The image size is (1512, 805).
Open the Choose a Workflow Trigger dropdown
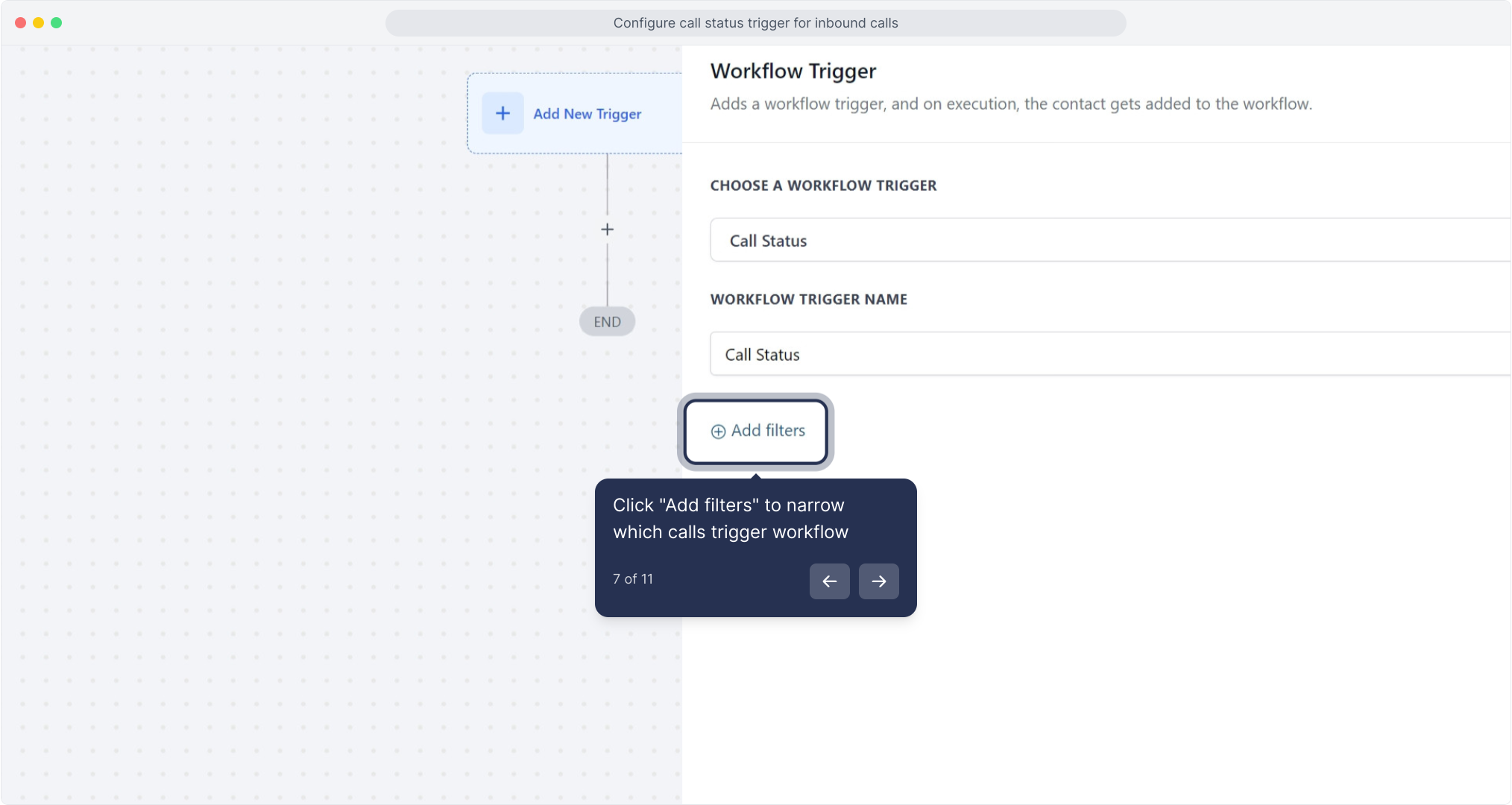tap(1109, 240)
